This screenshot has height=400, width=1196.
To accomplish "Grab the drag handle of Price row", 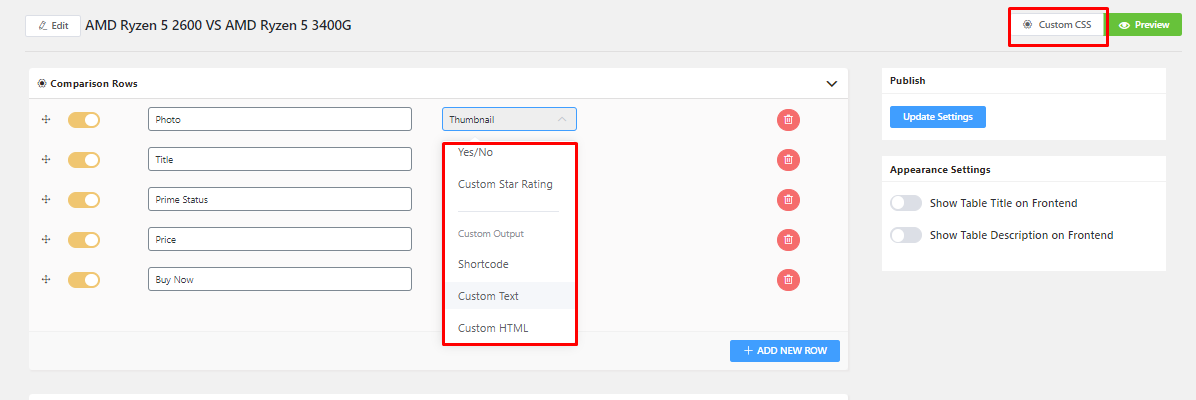I will (46, 240).
